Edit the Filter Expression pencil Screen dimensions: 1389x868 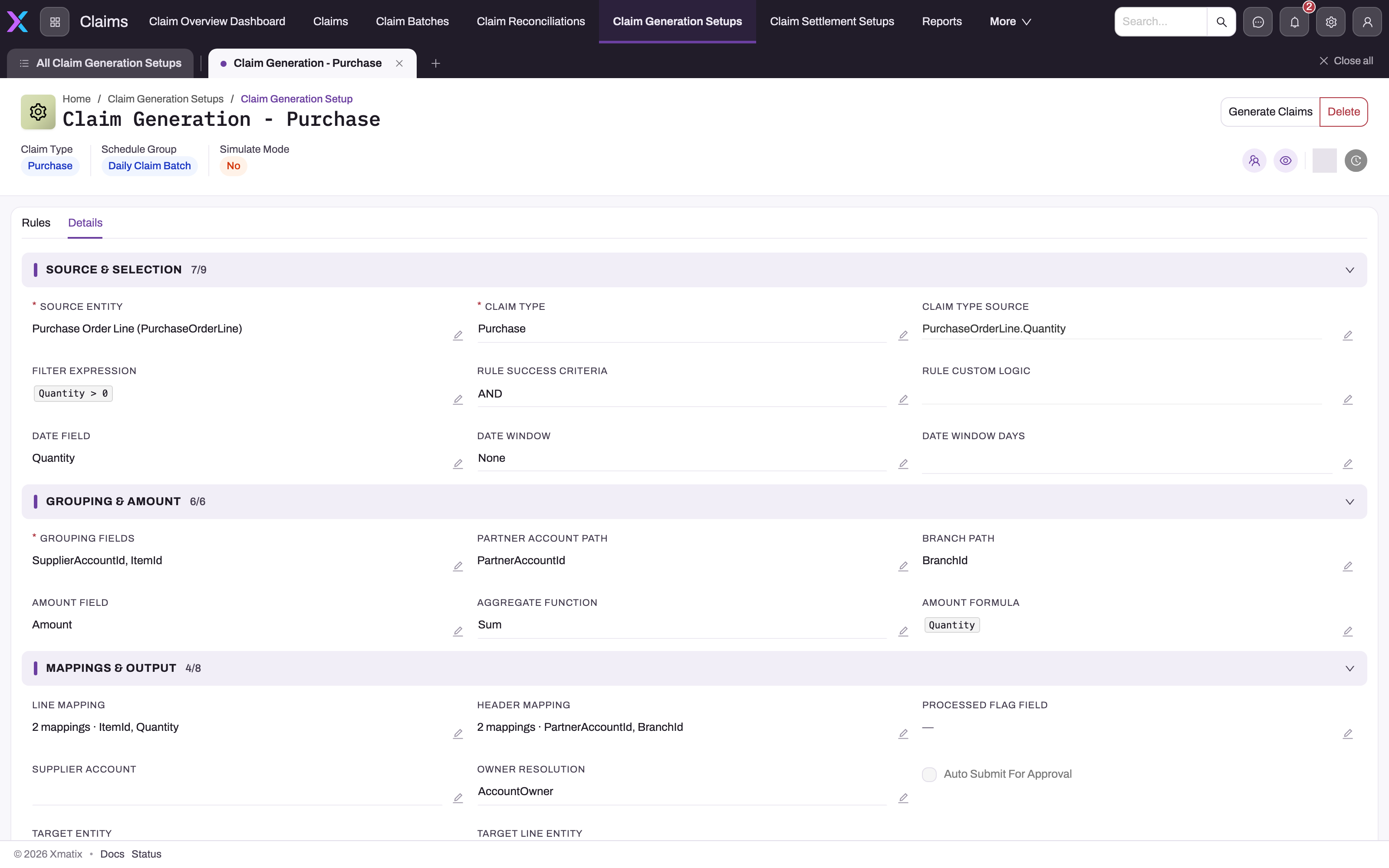click(458, 400)
